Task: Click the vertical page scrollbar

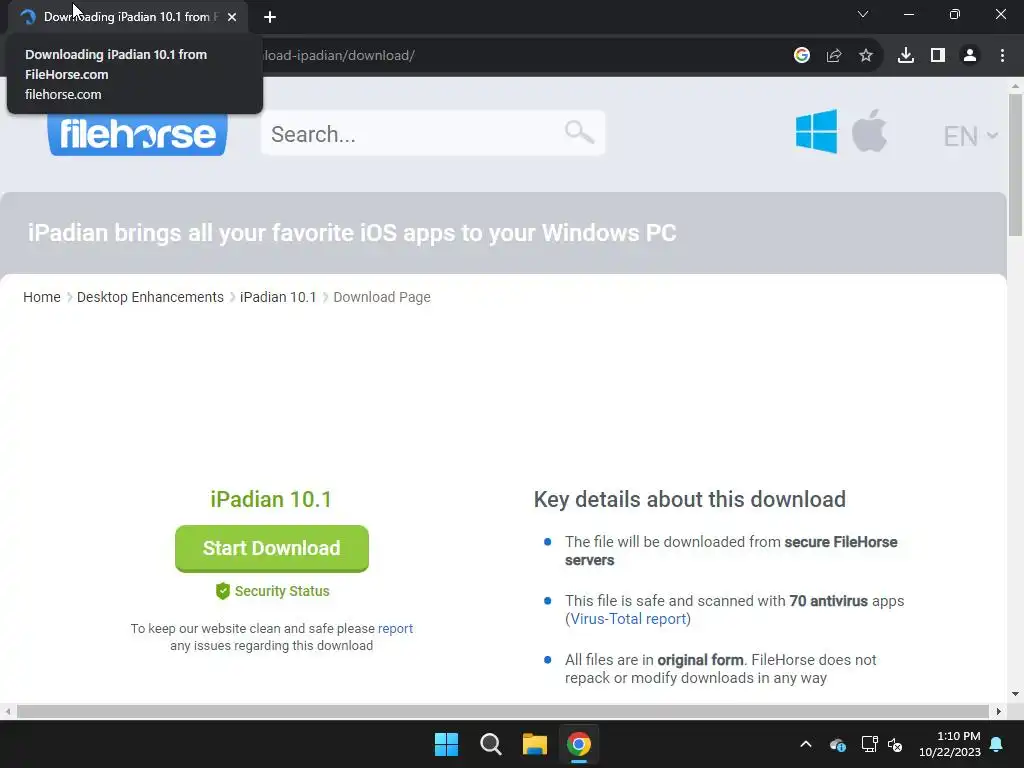Action: tap(1015, 165)
